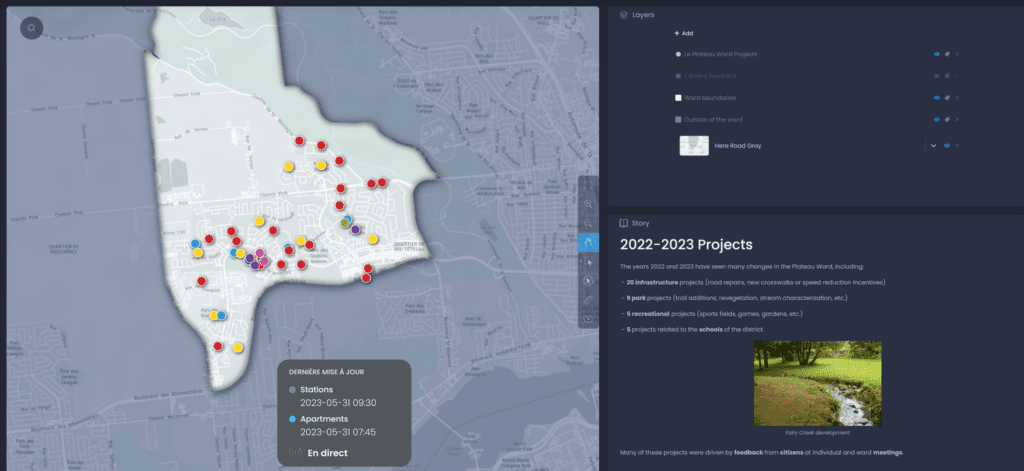The image size is (1024, 471).
Task: Open tag options for Le Plateau Ward Projects
Action: pyautogui.click(x=947, y=54)
